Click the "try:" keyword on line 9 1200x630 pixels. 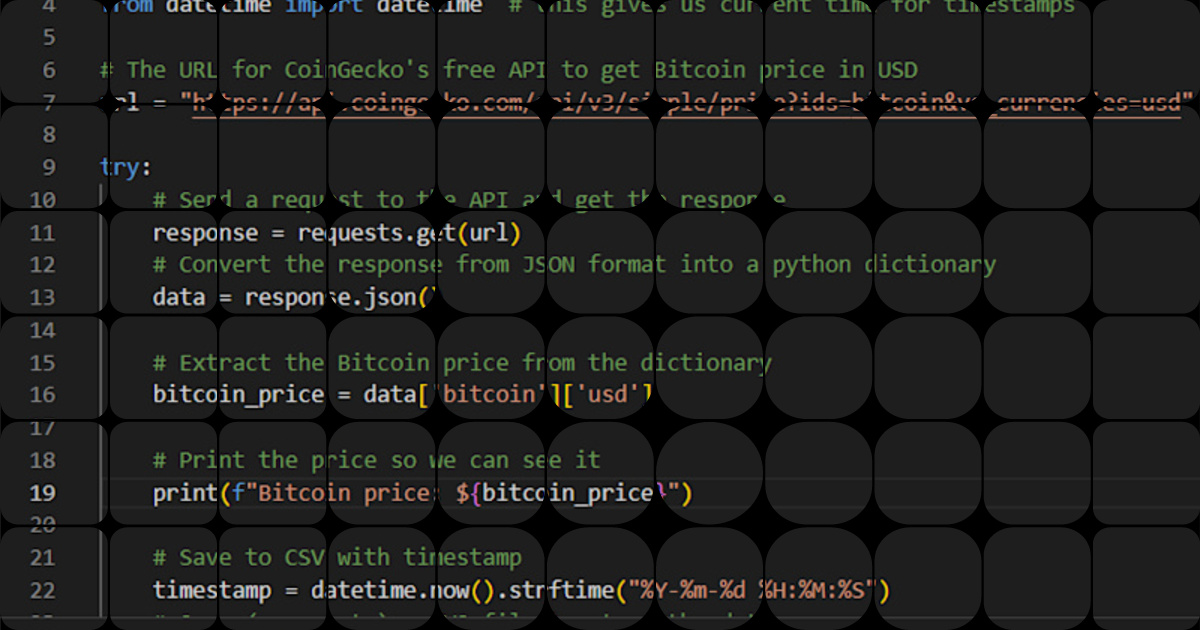[126, 167]
